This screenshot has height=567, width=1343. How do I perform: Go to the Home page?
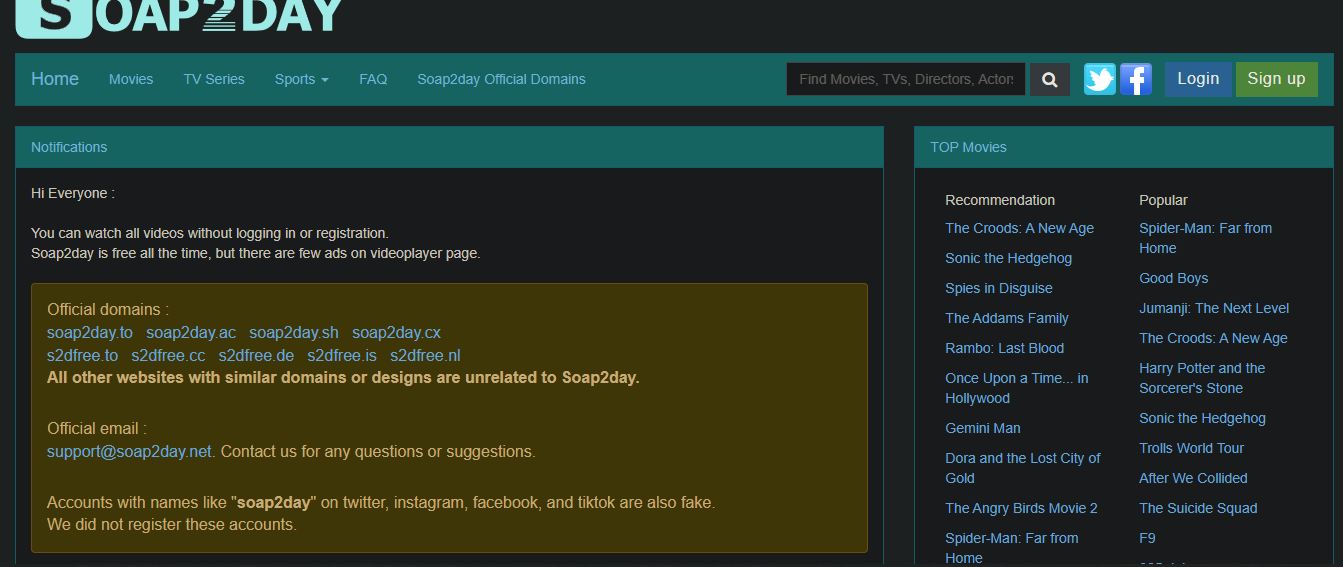click(55, 79)
